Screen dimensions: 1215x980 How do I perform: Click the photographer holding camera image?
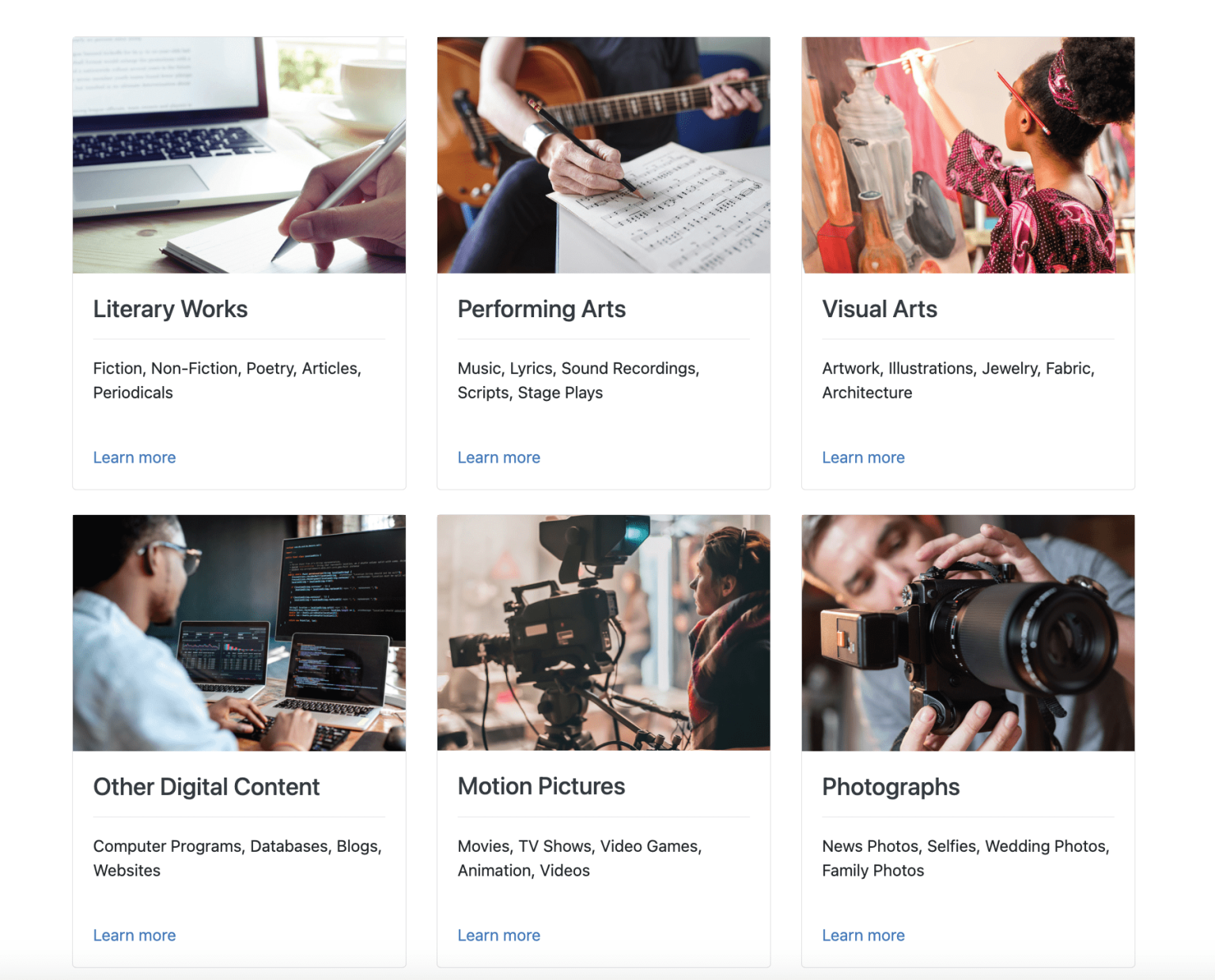[967, 632]
